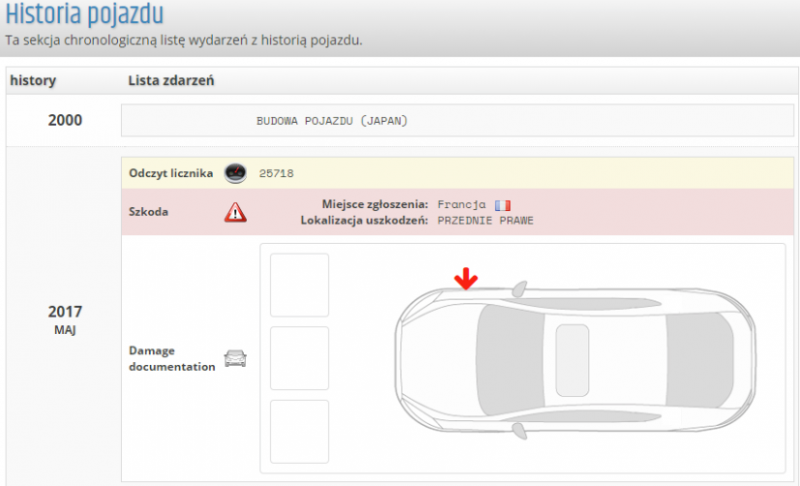The image size is (800, 486).
Task: Select the year 2000 row label
Action: click(x=65, y=121)
